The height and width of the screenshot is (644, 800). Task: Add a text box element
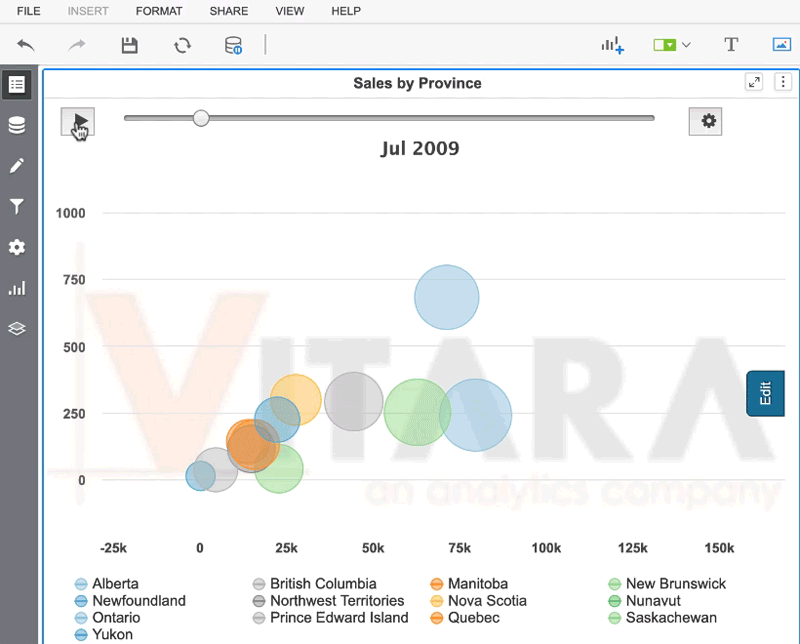coord(731,45)
